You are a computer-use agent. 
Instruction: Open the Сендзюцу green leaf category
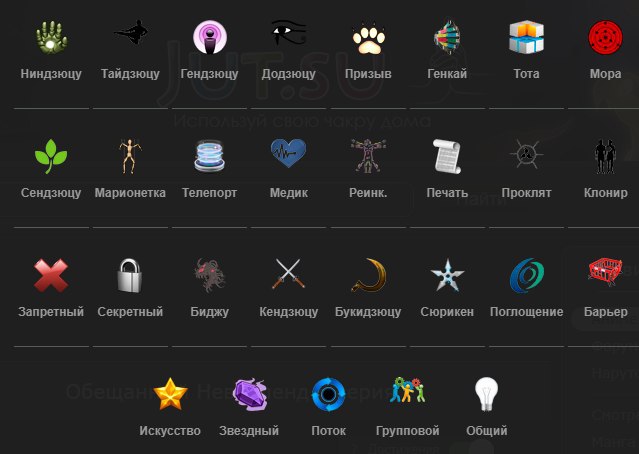pyautogui.click(x=51, y=156)
